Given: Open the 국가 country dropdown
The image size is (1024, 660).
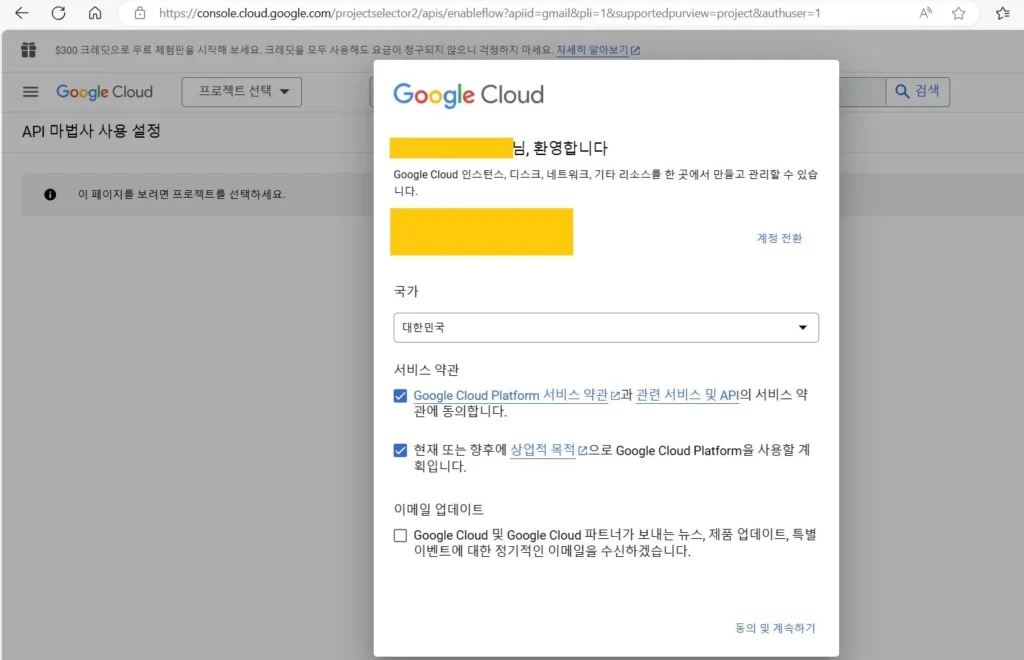Looking at the screenshot, I should click(801, 327).
